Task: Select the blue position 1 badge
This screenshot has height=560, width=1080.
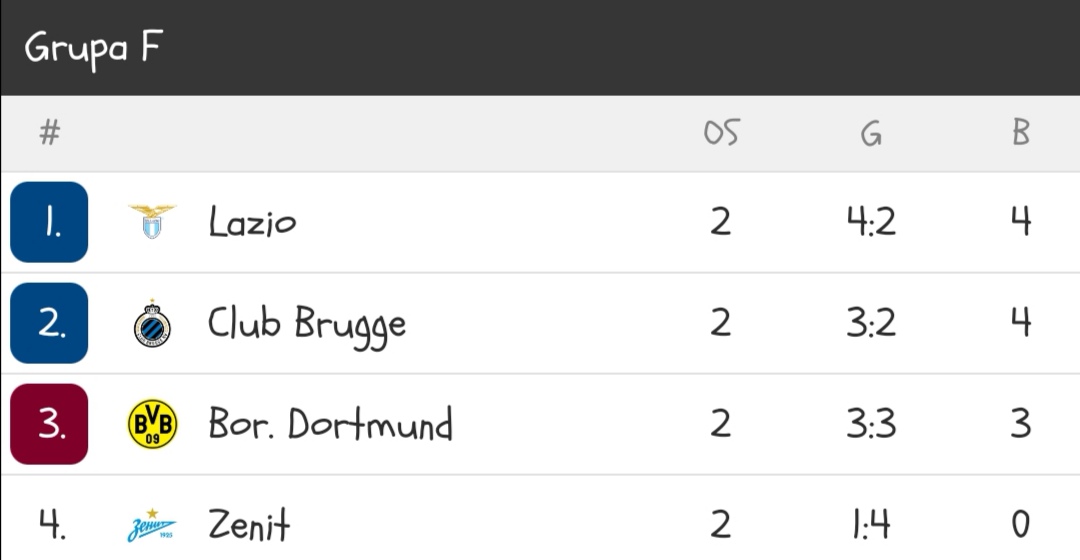Action: pos(49,222)
